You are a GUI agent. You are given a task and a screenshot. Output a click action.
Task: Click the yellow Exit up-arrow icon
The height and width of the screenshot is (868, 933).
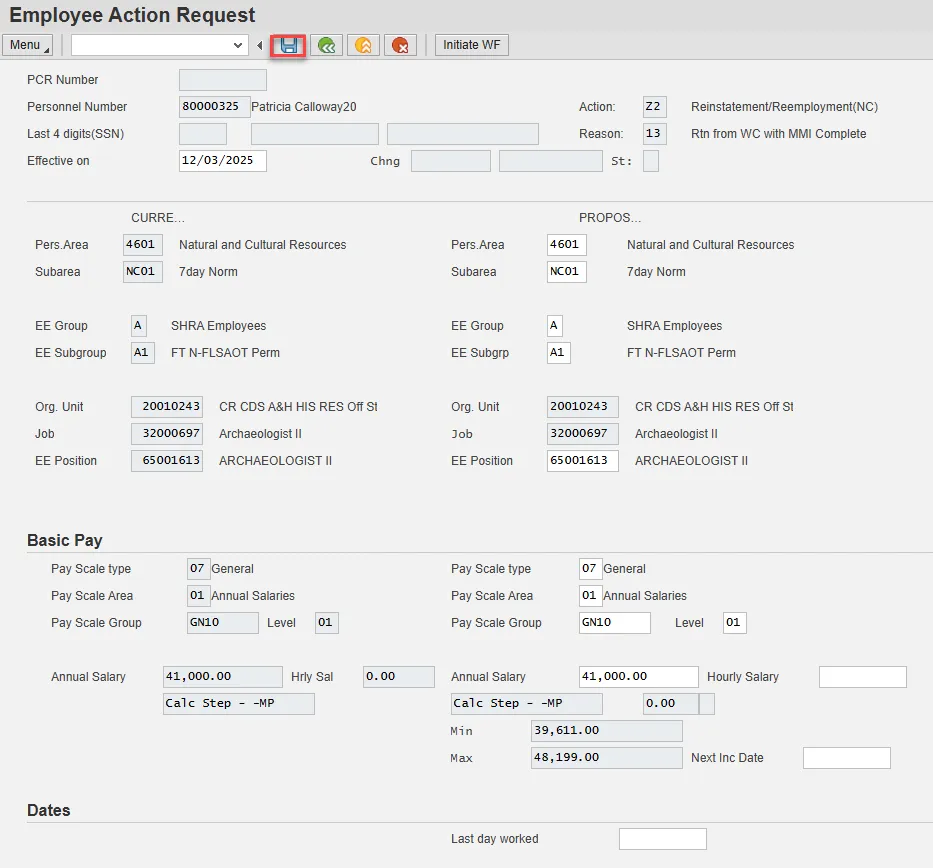point(363,45)
